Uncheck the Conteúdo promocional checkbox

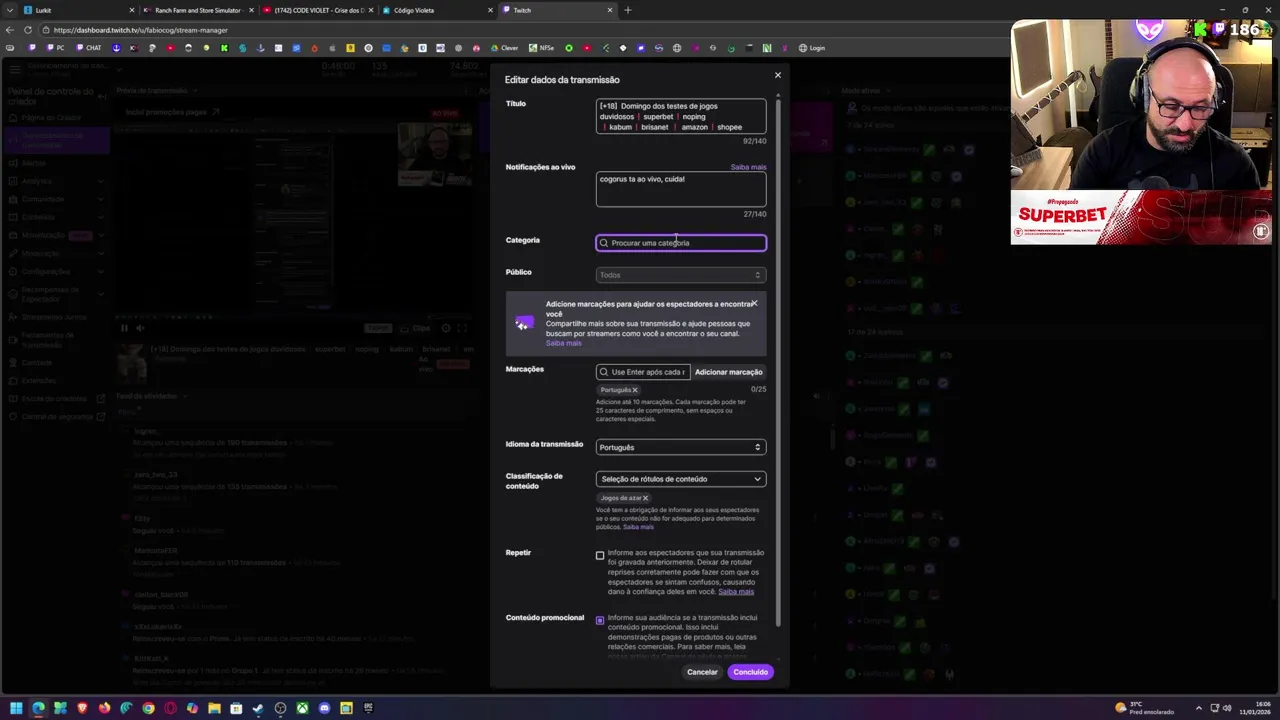tap(600, 620)
